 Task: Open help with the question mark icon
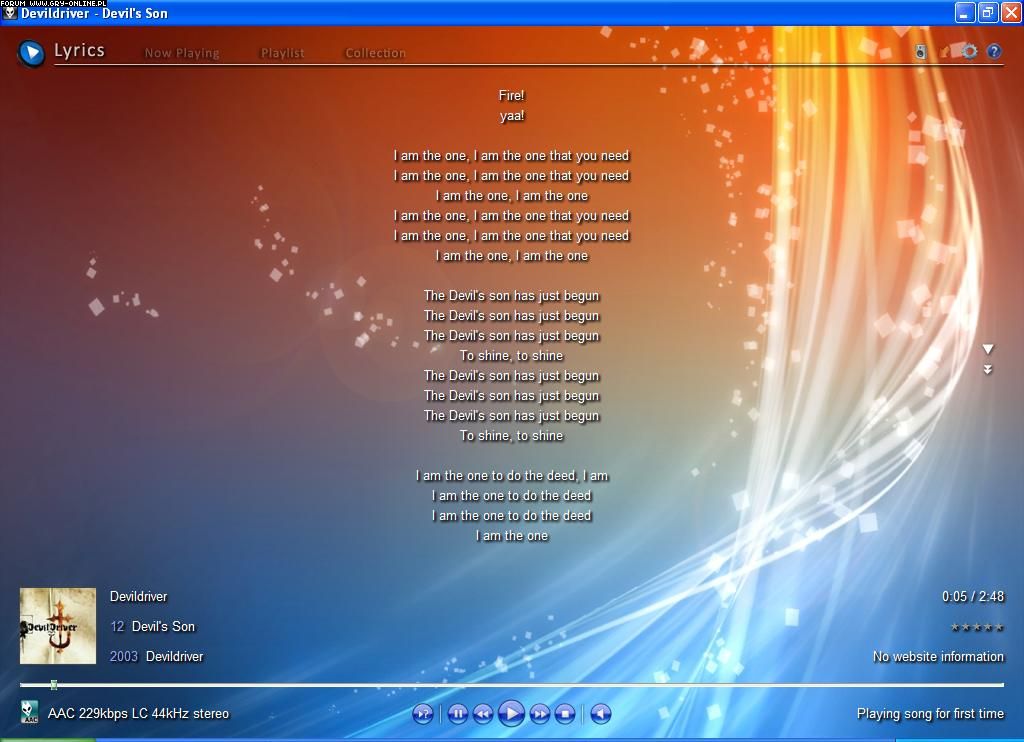pos(994,52)
